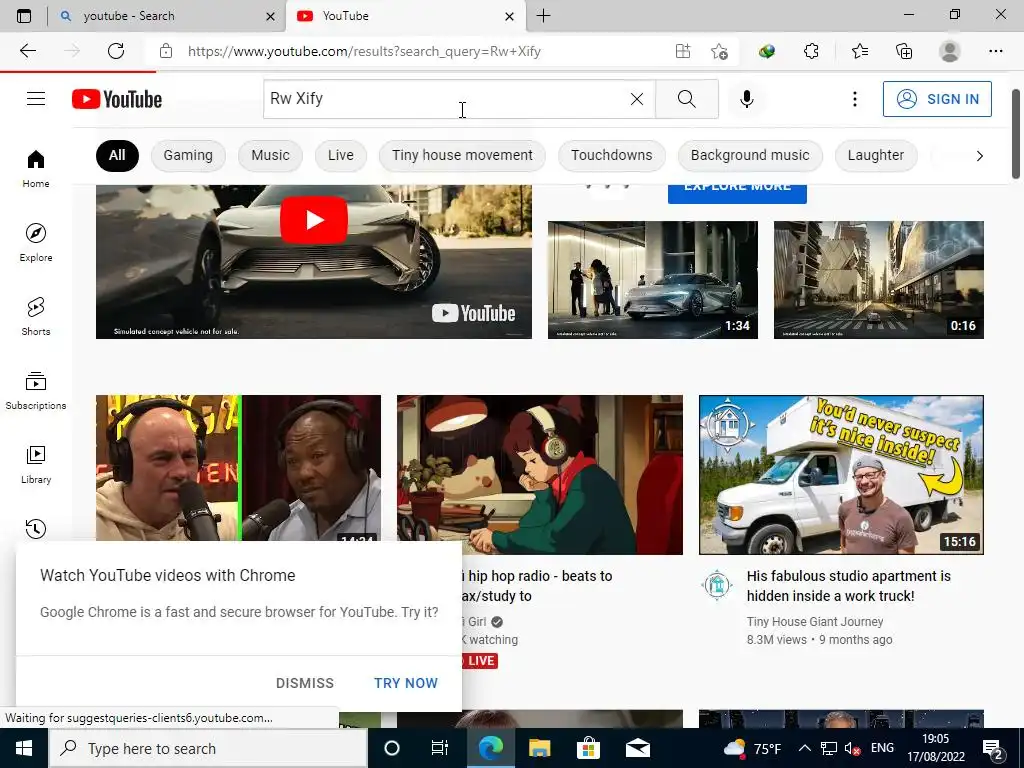The height and width of the screenshot is (768, 1024).
Task: Open Library in sidebar
Action: [36, 464]
